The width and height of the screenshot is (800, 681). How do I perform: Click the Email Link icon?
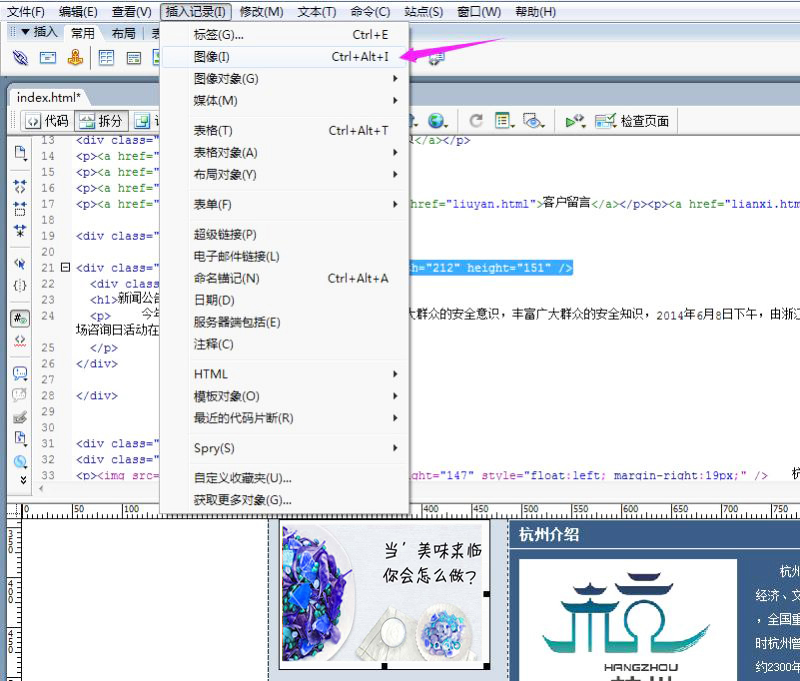[x=47, y=58]
